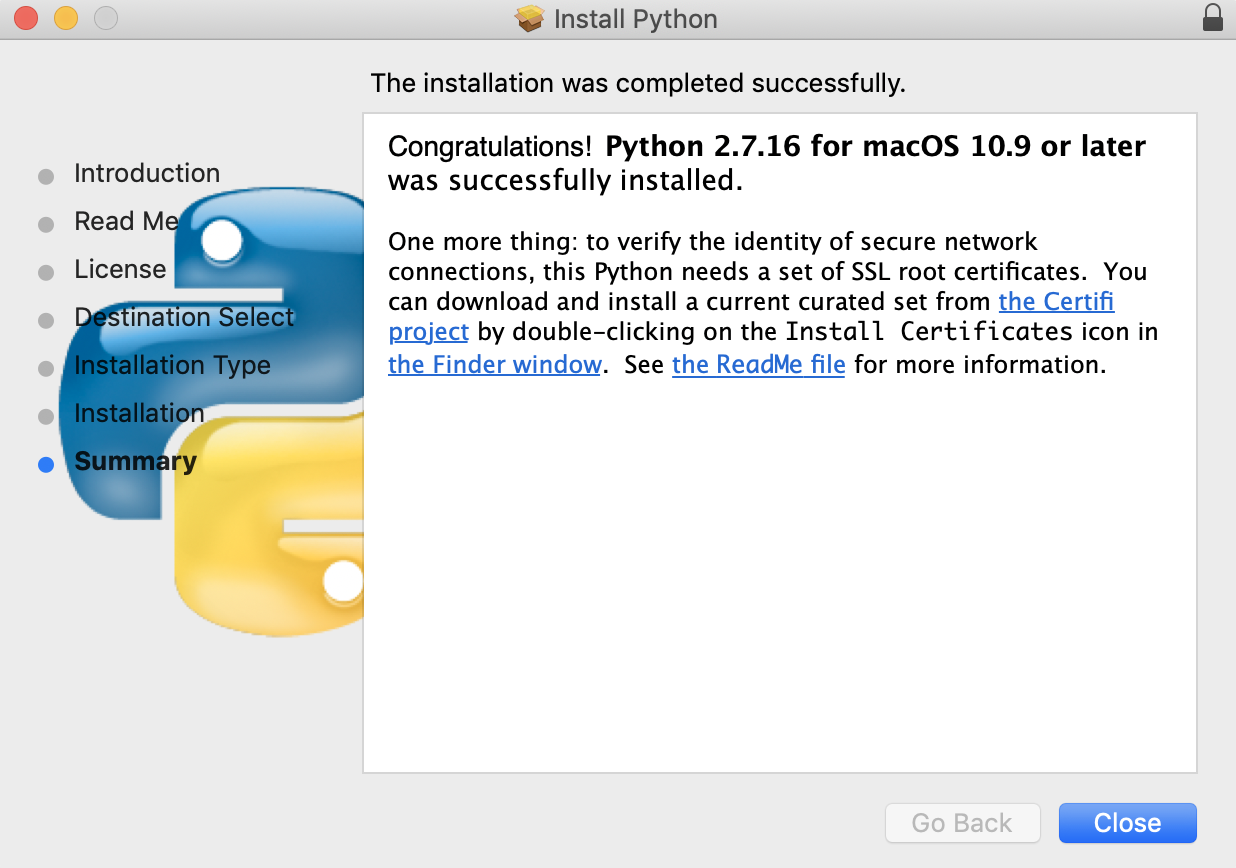Click the yellow minimize window button
Image resolution: width=1236 pixels, height=868 pixels.
66,18
